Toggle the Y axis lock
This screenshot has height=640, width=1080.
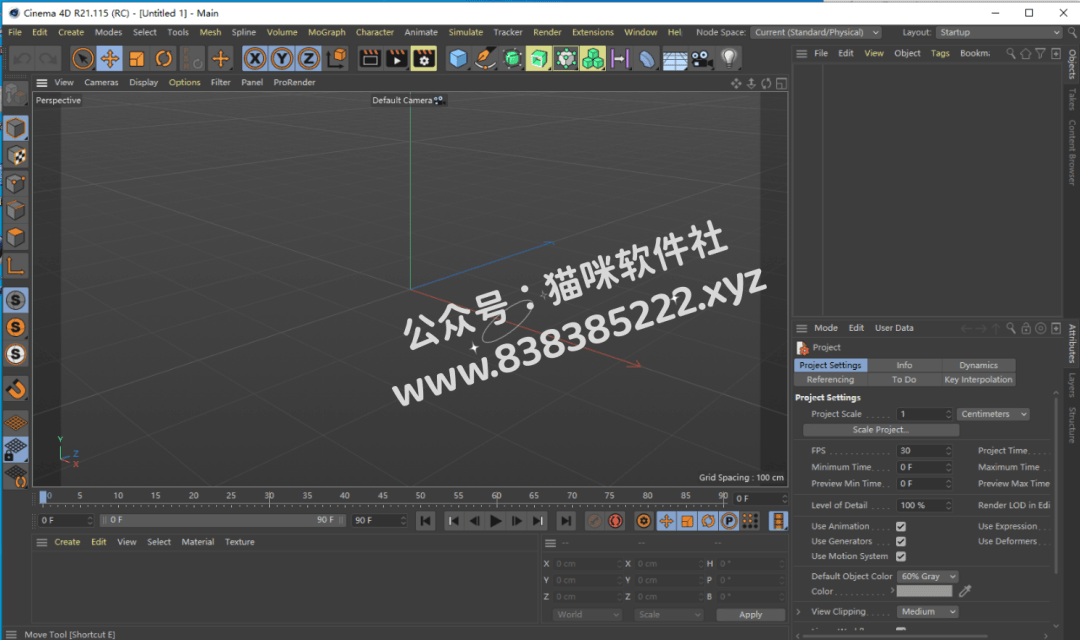(x=282, y=59)
